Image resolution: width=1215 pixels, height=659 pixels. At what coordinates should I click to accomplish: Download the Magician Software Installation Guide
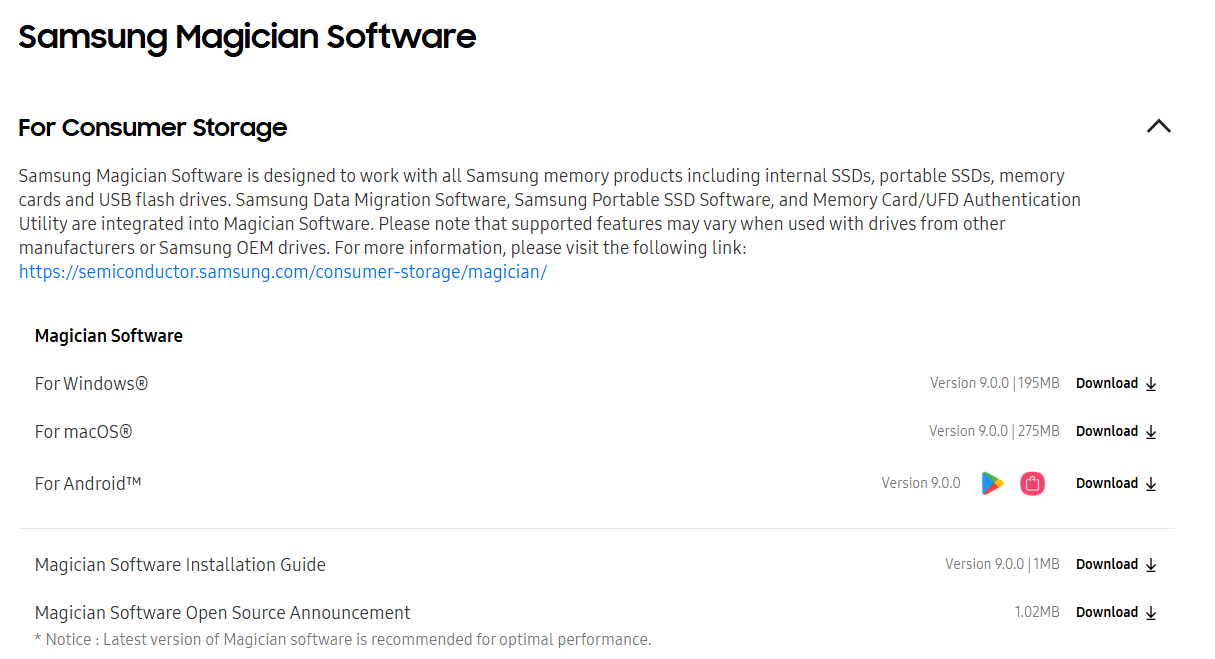click(x=1116, y=565)
